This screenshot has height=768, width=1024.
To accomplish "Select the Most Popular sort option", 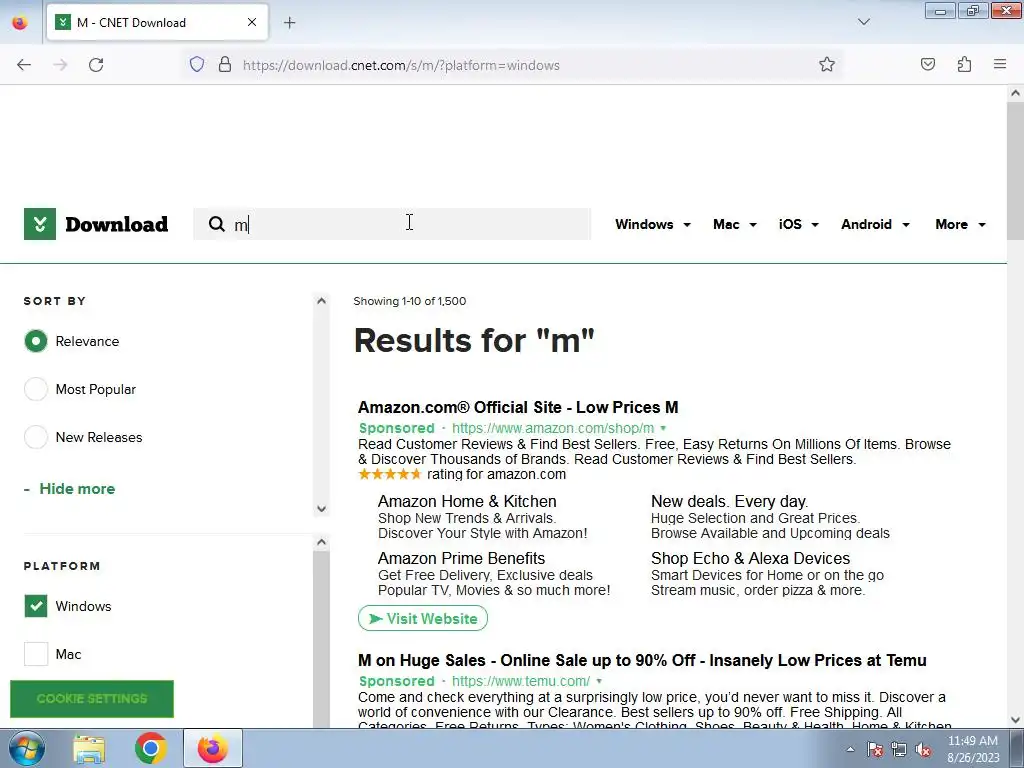I will pos(36,389).
